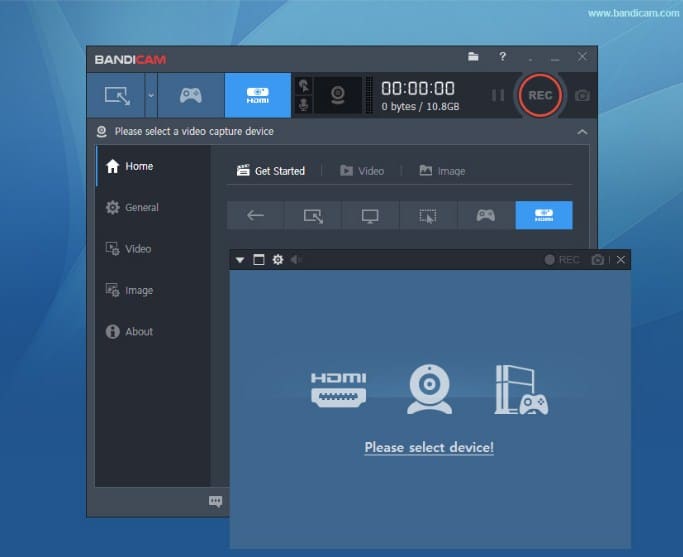Take snapshot with preview window camera icon
This screenshot has width=683, height=557.
598,260
